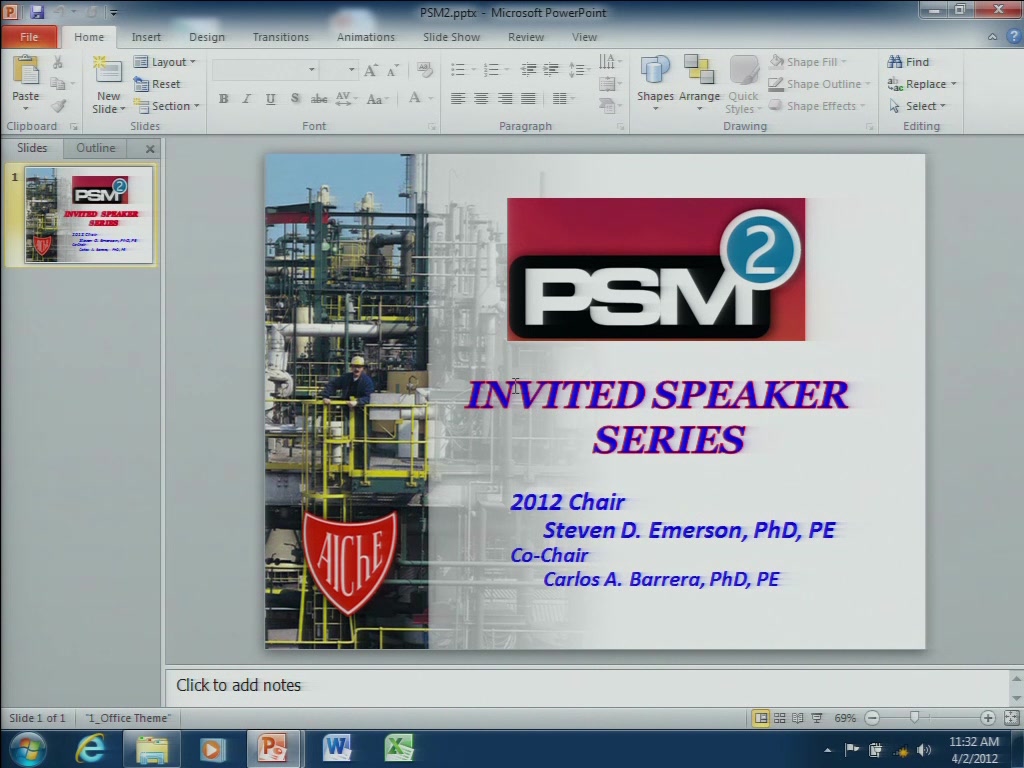Toggle Strikethrough formatting
This screenshot has height=768, width=1024.
point(319,99)
